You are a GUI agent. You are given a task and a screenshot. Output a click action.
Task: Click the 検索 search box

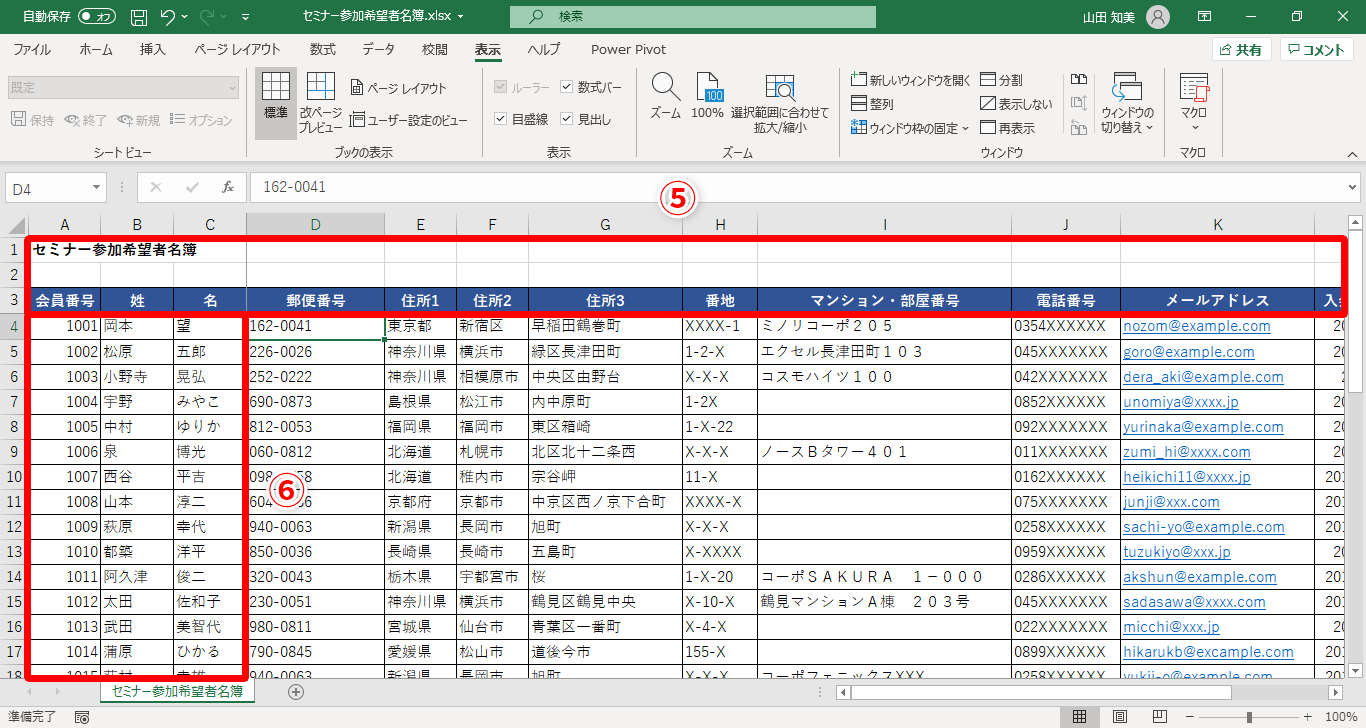pos(692,17)
